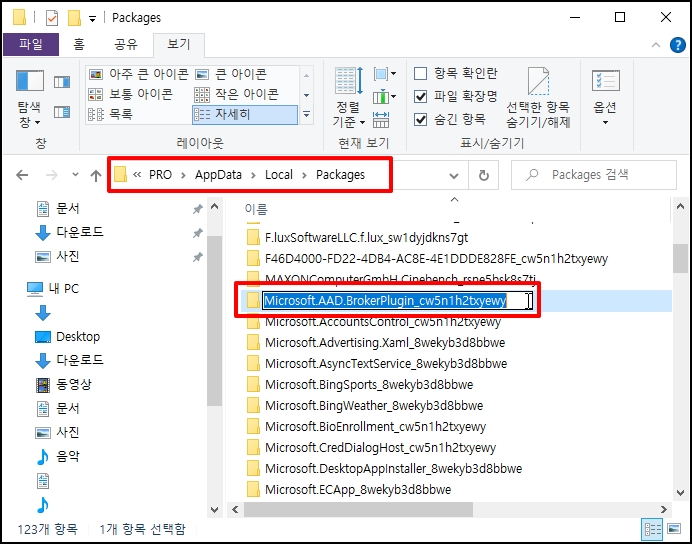Viewport: 692px width, 544px height.
Task: Collapse the ribbon with the chevron
Action: 656,45
